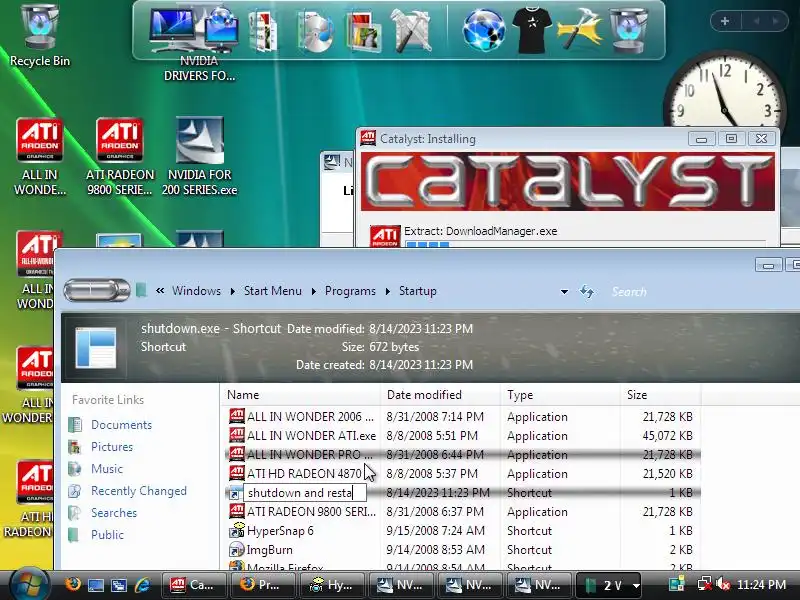The image size is (800, 600).
Task: Sort by the Name column header
Action: click(302, 395)
